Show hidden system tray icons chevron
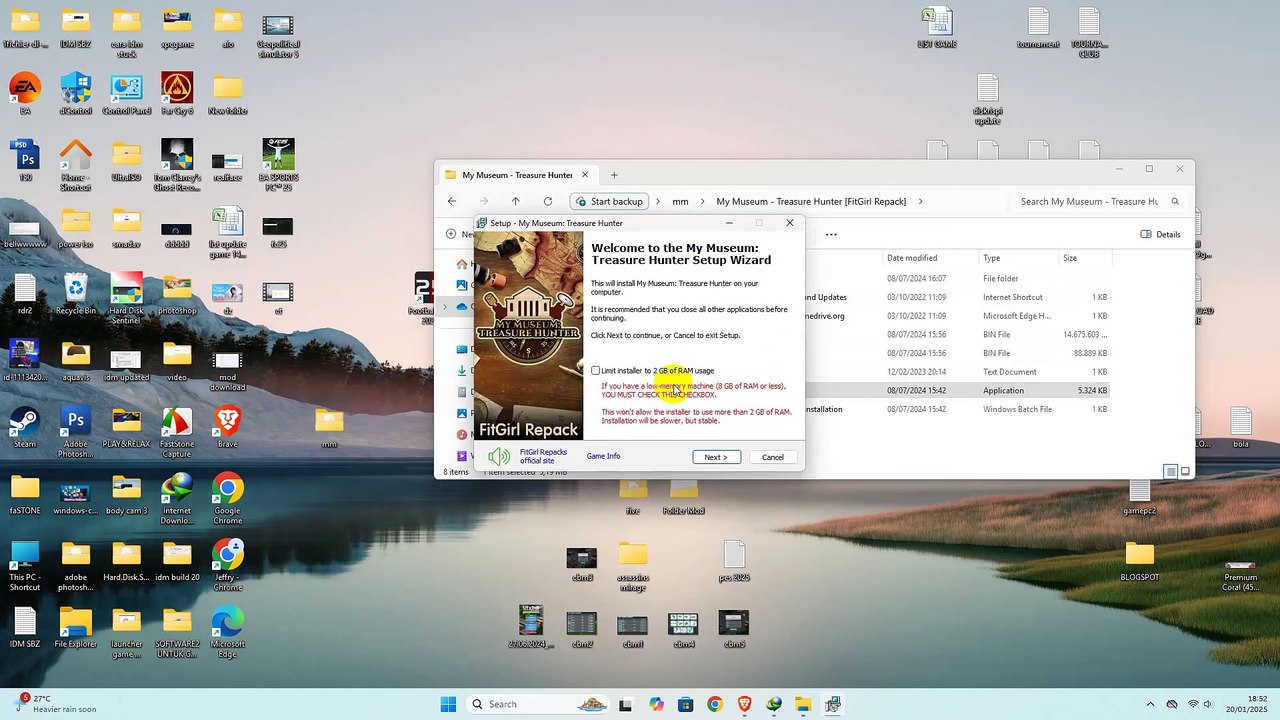 click(x=1149, y=704)
